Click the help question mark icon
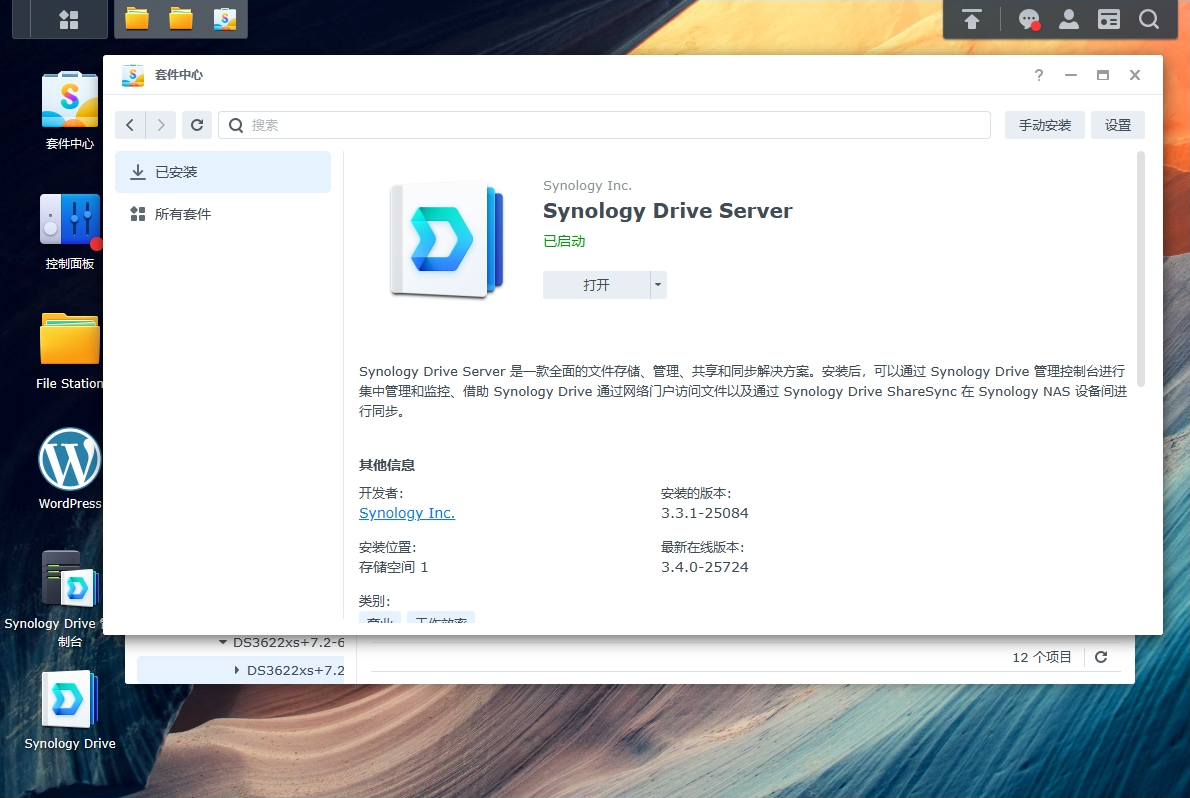The image size is (1190, 798). coord(1038,74)
